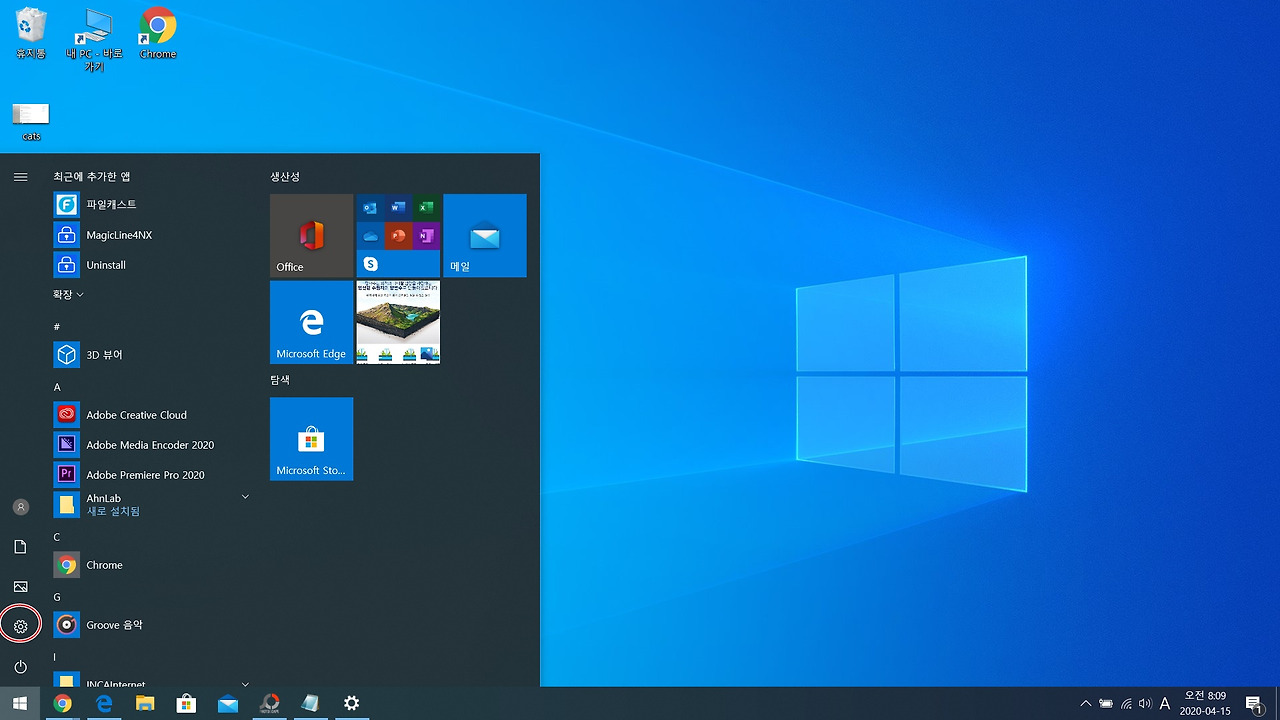Image resolution: width=1280 pixels, height=720 pixels.
Task: Open the 3D 뷰어 app
Action: click(x=150, y=355)
